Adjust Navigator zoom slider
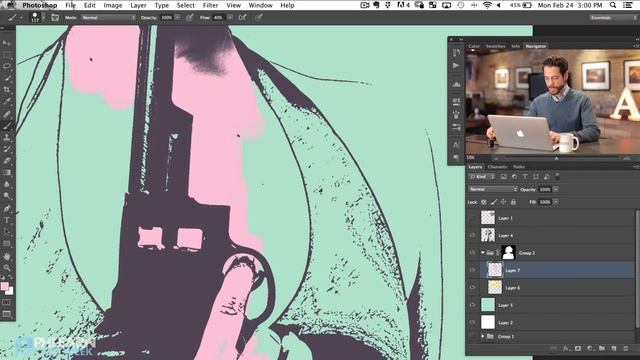Viewport: 640px width, 360px height. click(556, 158)
